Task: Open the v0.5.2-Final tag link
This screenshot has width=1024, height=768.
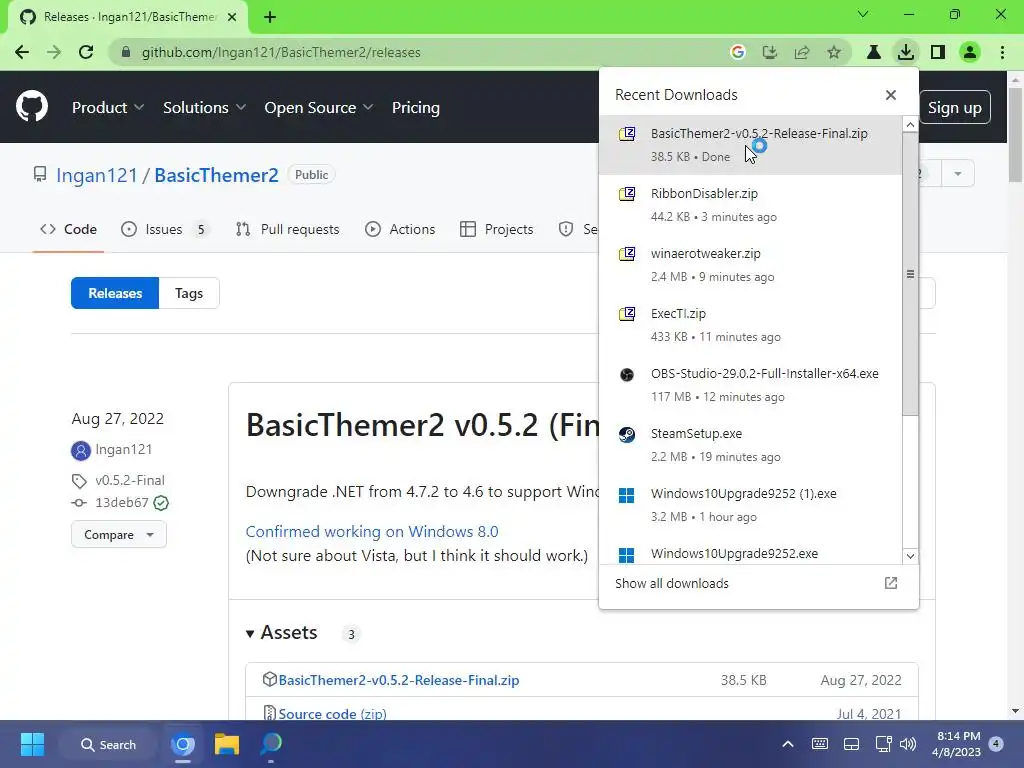Action: (130, 481)
